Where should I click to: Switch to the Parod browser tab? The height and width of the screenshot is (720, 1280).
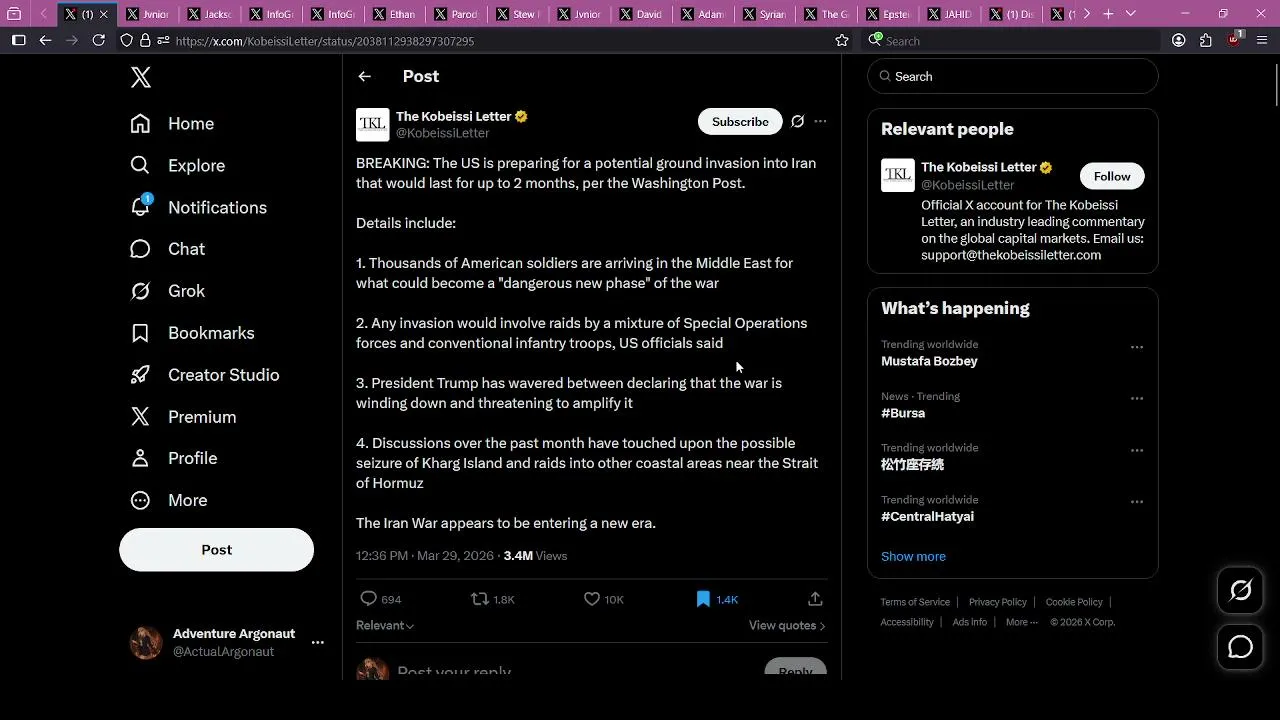(457, 14)
